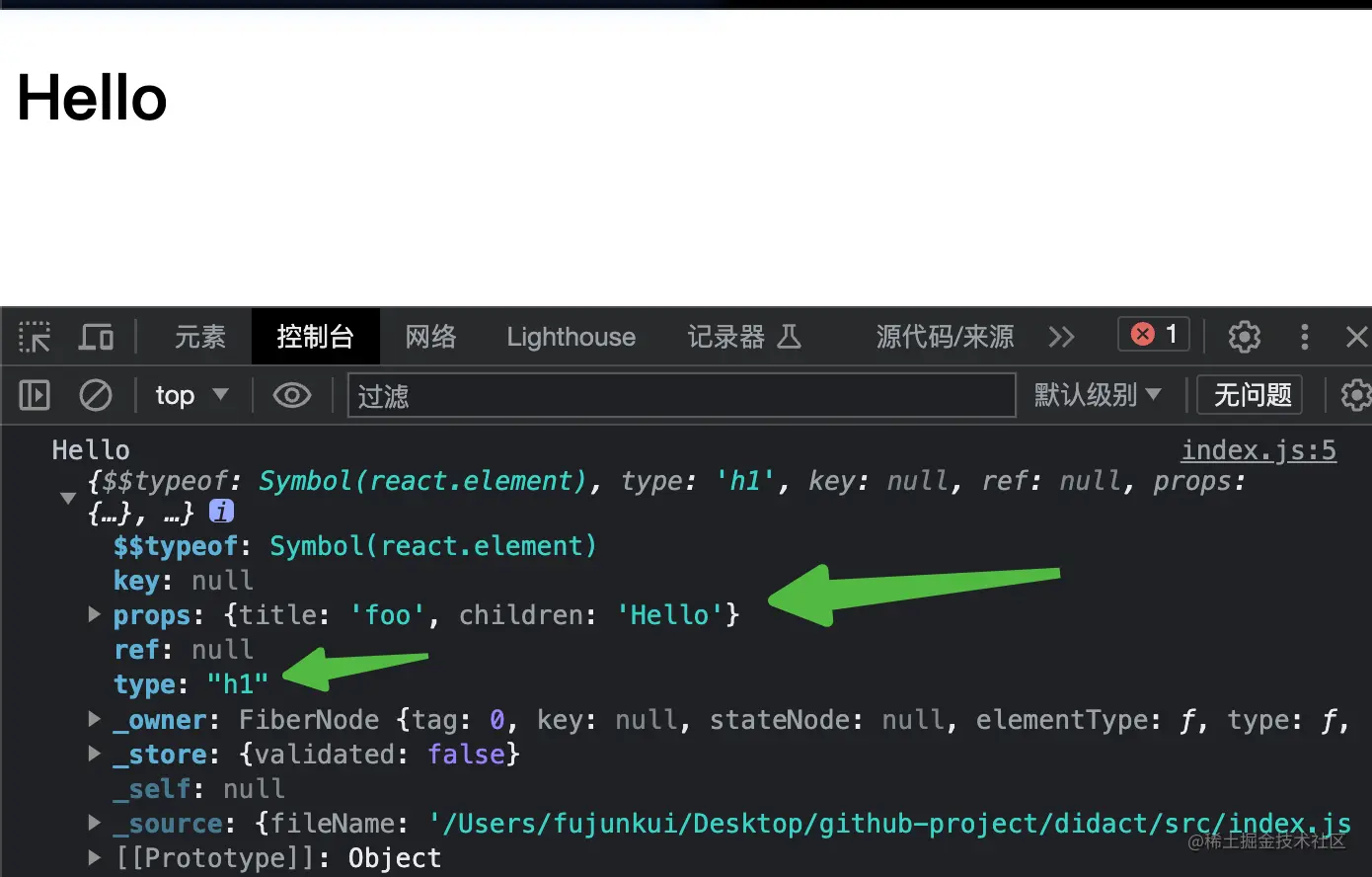This screenshot has height=877, width=1372.
Task: Activate the inspect element picker icon
Action: pos(35,338)
